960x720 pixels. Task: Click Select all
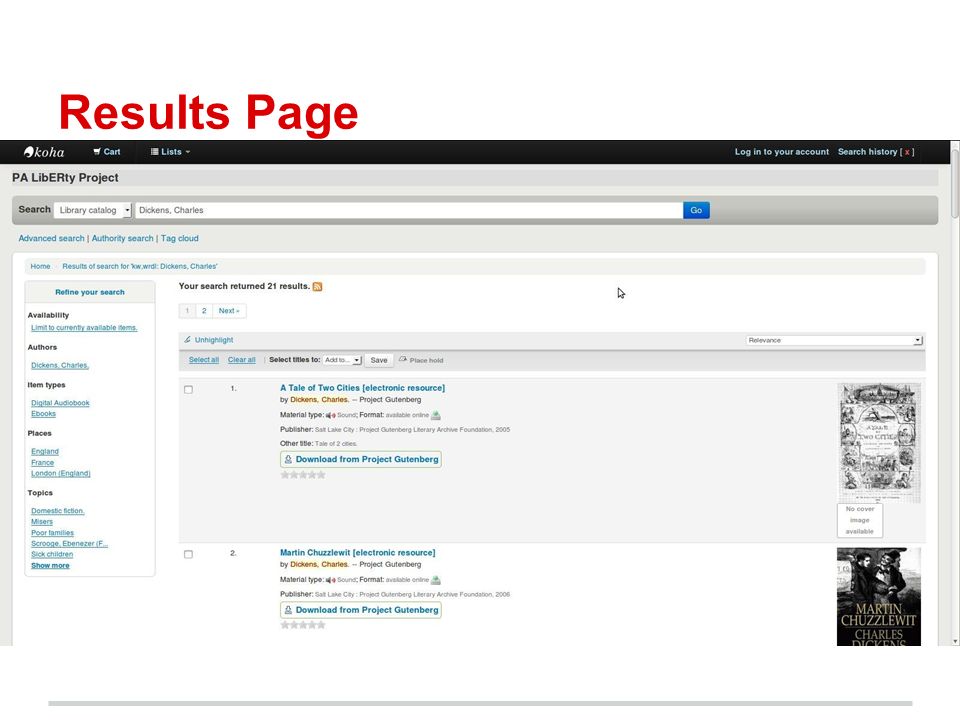(203, 360)
